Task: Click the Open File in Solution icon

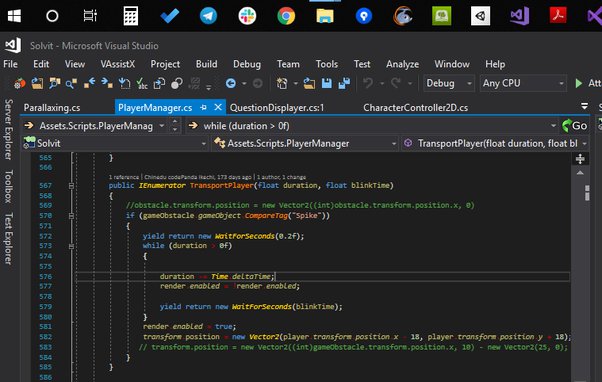Action: point(37,83)
